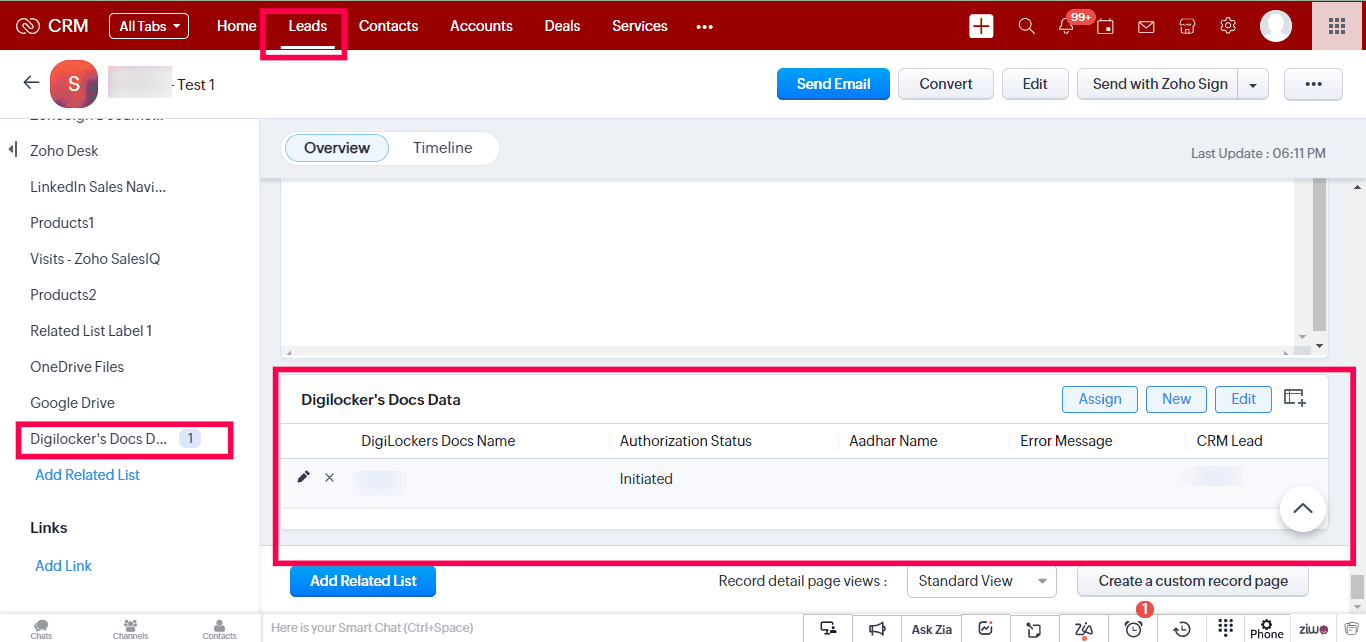Open the Contacts module tab
The height and width of the screenshot is (642, 1366).
pos(388,26)
